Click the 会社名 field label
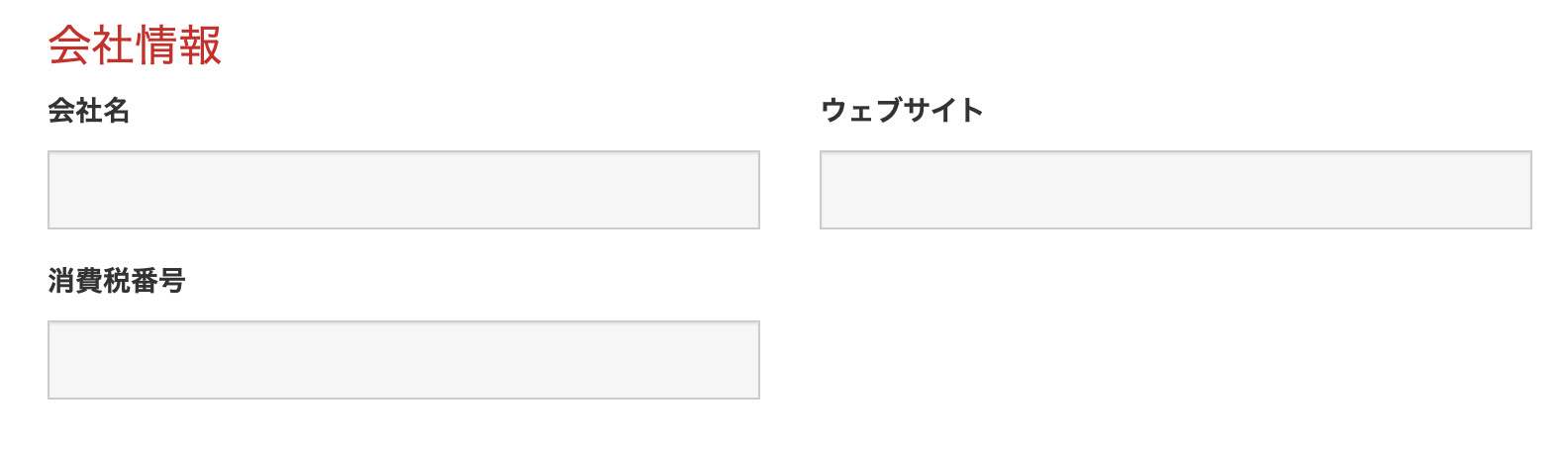1568x449 pixels. pos(89,111)
